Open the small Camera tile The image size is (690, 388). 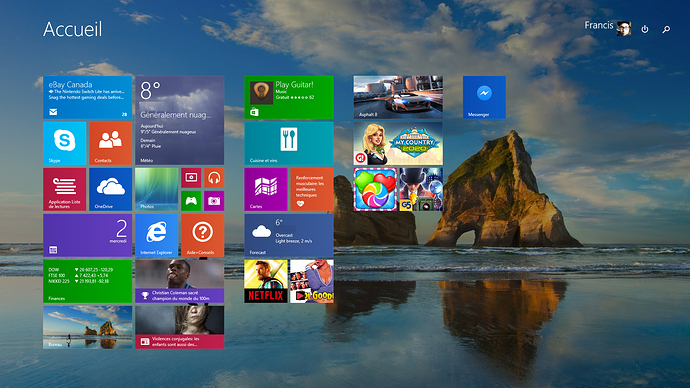pos(214,201)
